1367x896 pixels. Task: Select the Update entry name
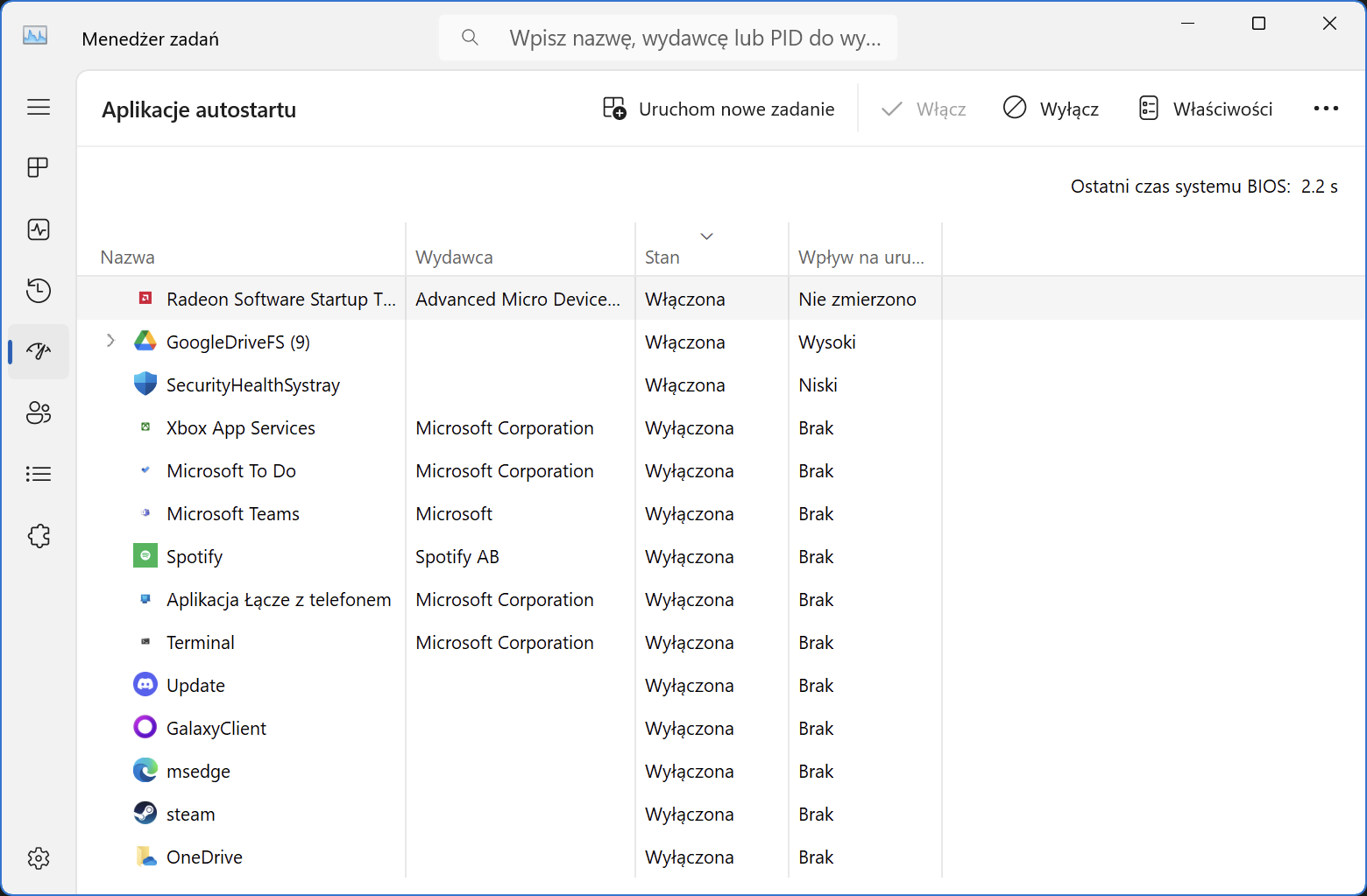(x=195, y=686)
